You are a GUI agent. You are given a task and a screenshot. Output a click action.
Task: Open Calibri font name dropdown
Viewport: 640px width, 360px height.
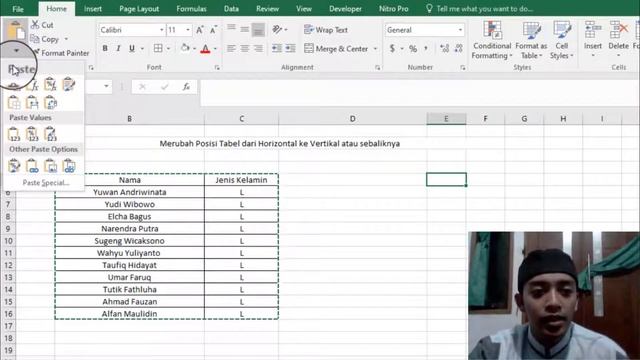click(161, 30)
